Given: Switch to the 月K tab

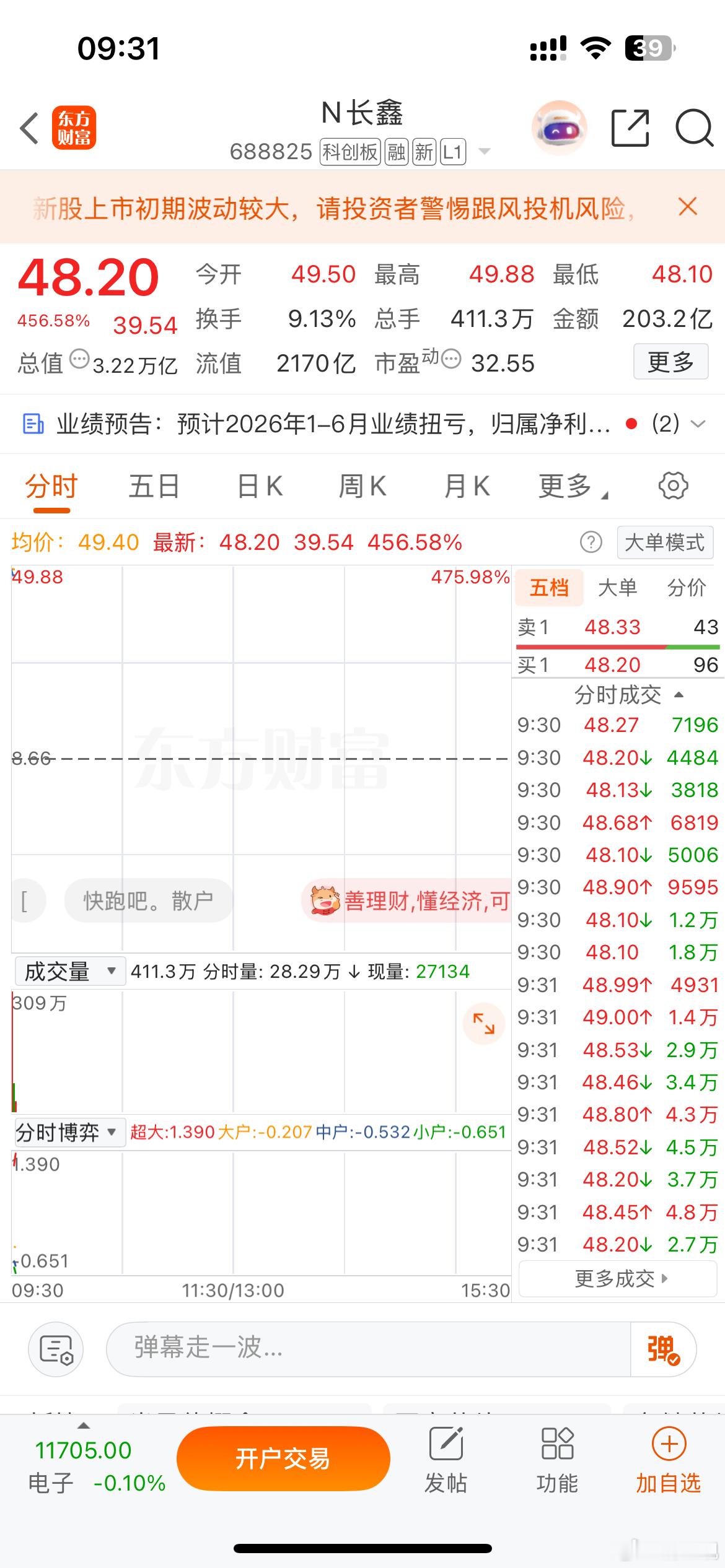Looking at the screenshot, I should [467, 486].
